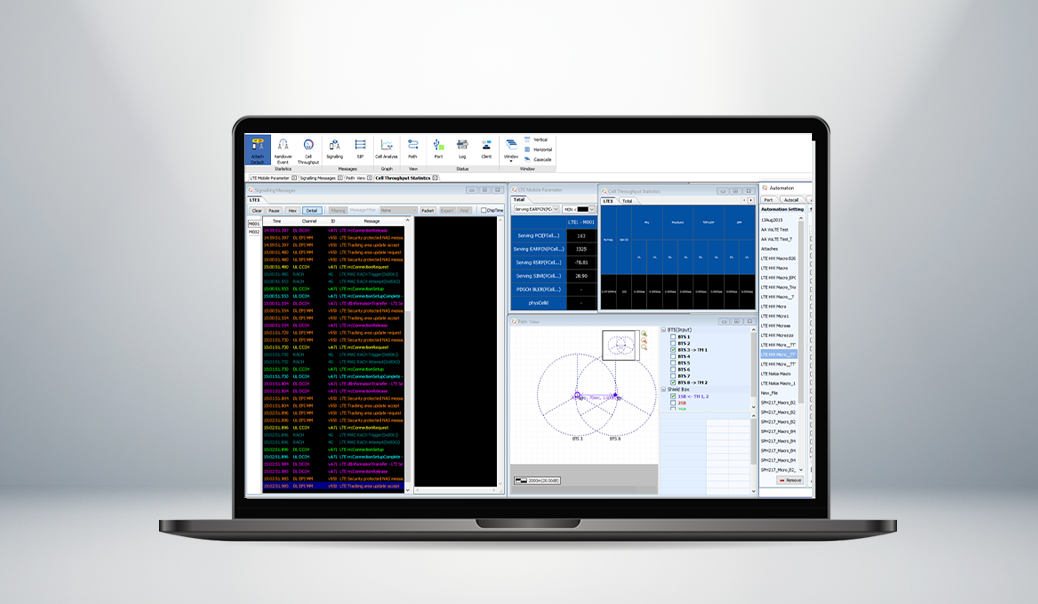This screenshot has width=1038, height=604.
Task: Open the MIN threshold color dropdown
Action: pos(592,209)
